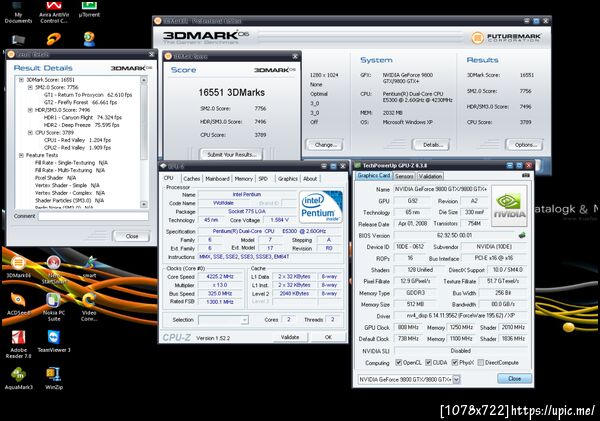Viewport: 600px width, 421px height.
Task: Switch to the Caches tab in CPU-Z
Action: 191,179
